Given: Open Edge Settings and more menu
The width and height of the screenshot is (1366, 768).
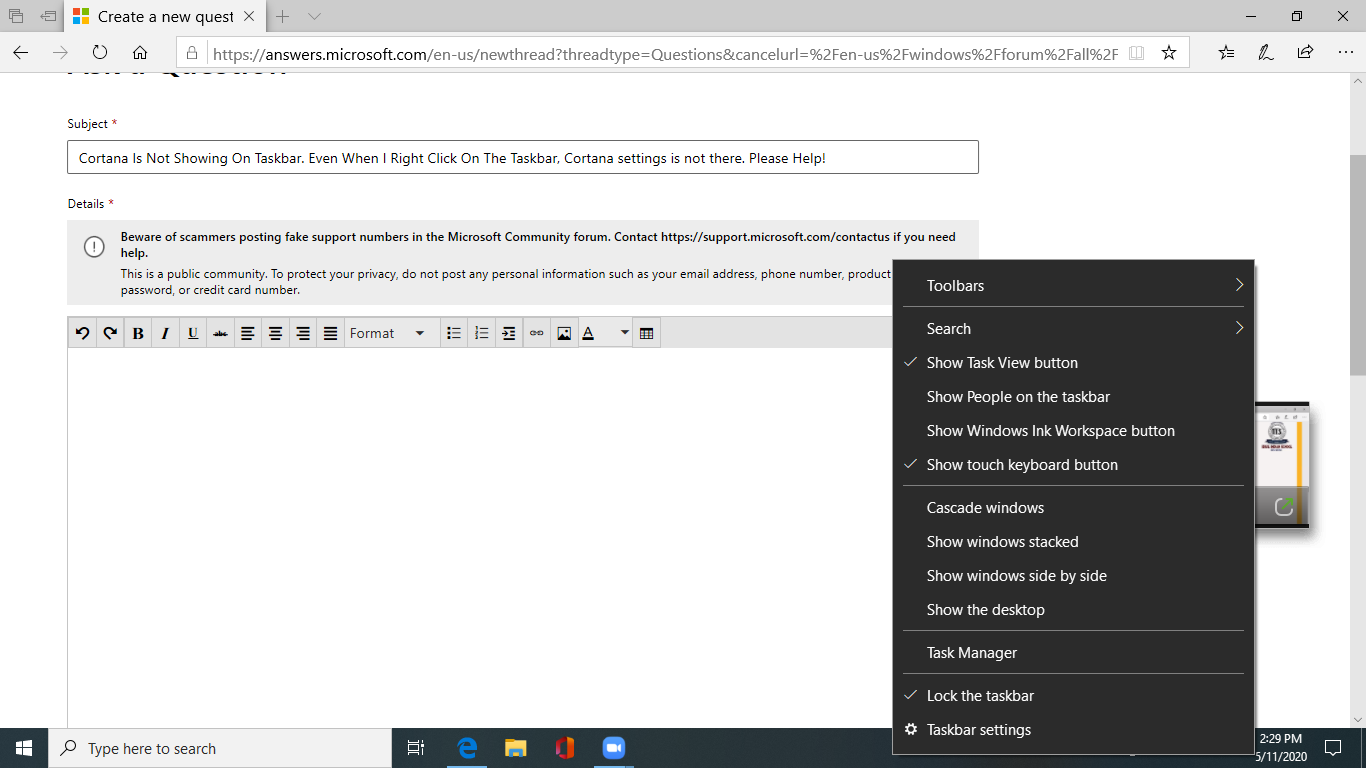Looking at the screenshot, I should click(x=1344, y=53).
